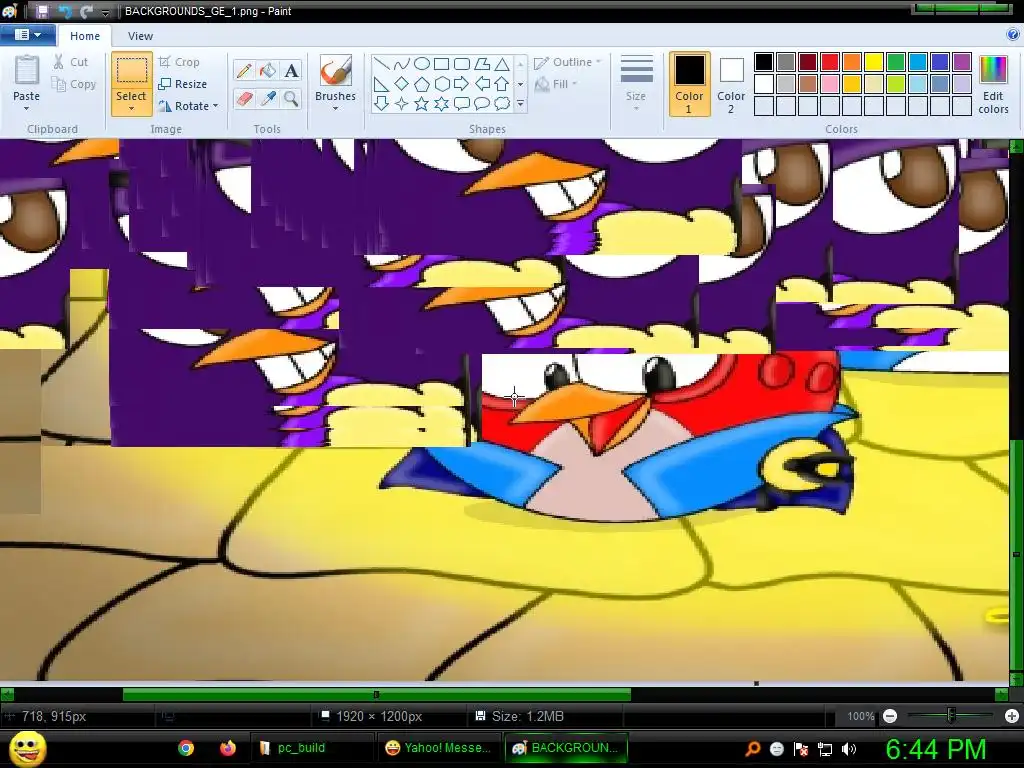Click the Save icon in title bar
The width and height of the screenshot is (1024, 768).
42,11
